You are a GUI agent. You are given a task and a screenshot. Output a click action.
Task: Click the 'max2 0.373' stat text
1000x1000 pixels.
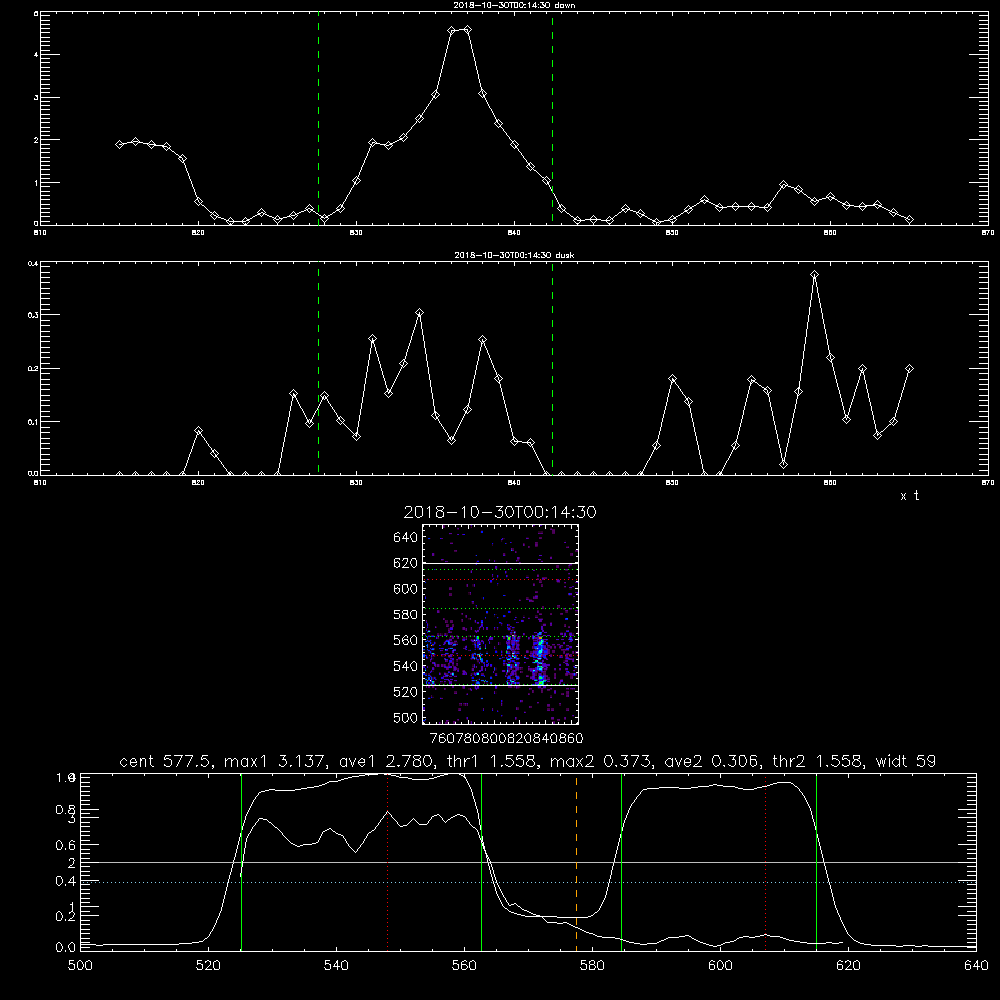tap(602, 761)
